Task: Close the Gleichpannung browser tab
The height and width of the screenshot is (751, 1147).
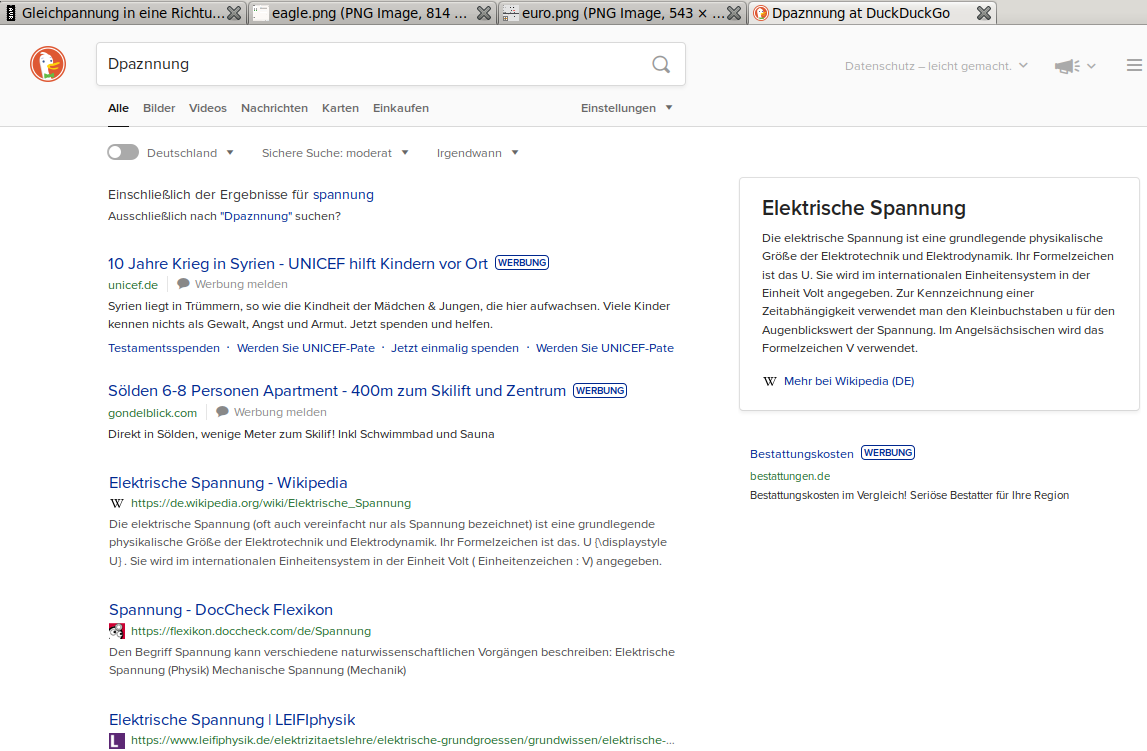Action: click(x=234, y=12)
